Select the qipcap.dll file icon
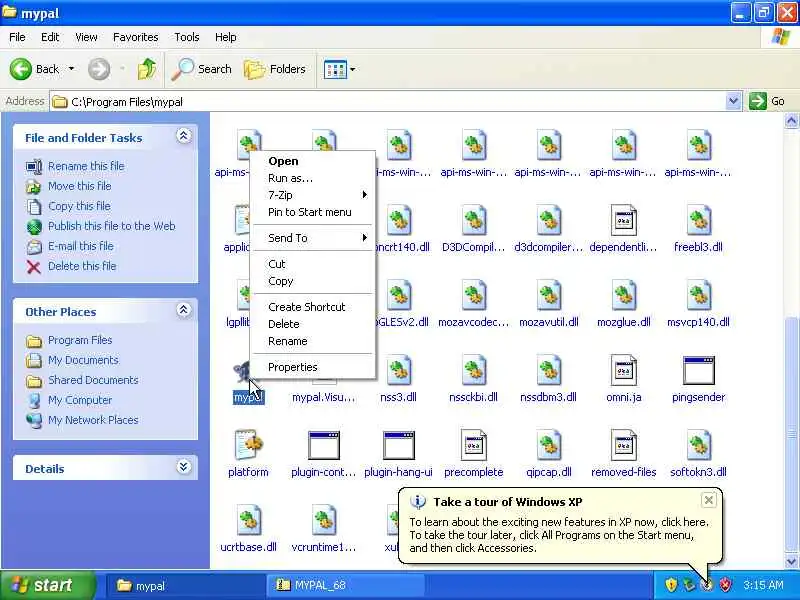This screenshot has height=600, width=800. (548, 445)
